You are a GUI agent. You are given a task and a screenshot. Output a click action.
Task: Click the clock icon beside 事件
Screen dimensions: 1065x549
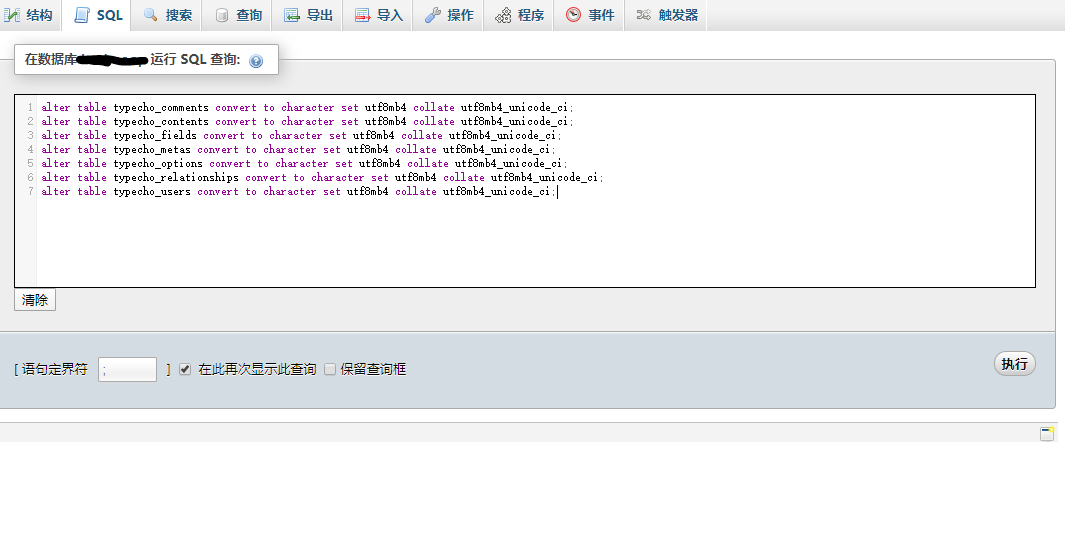(574, 15)
